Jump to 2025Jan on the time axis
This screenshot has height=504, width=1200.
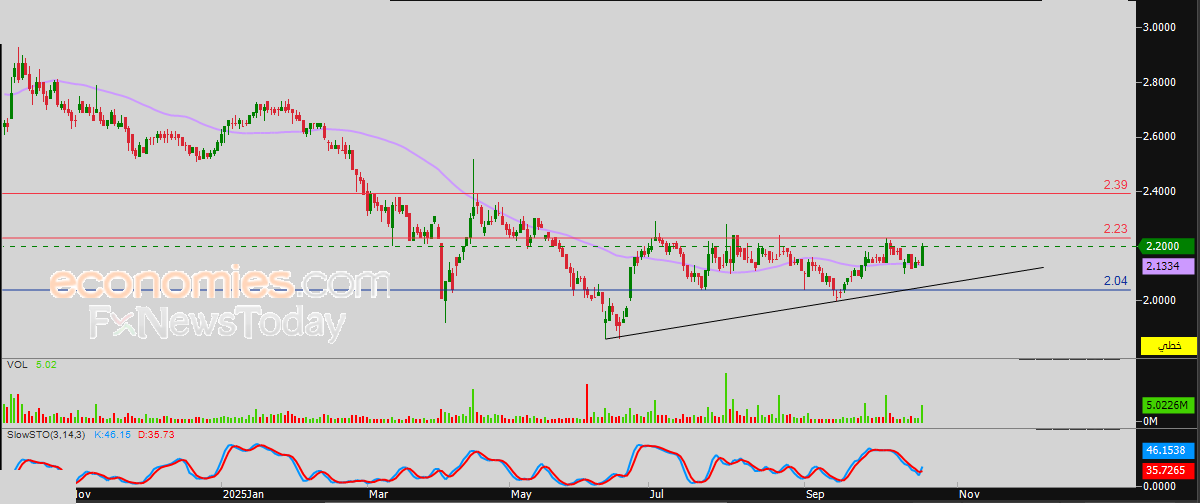coord(244,494)
